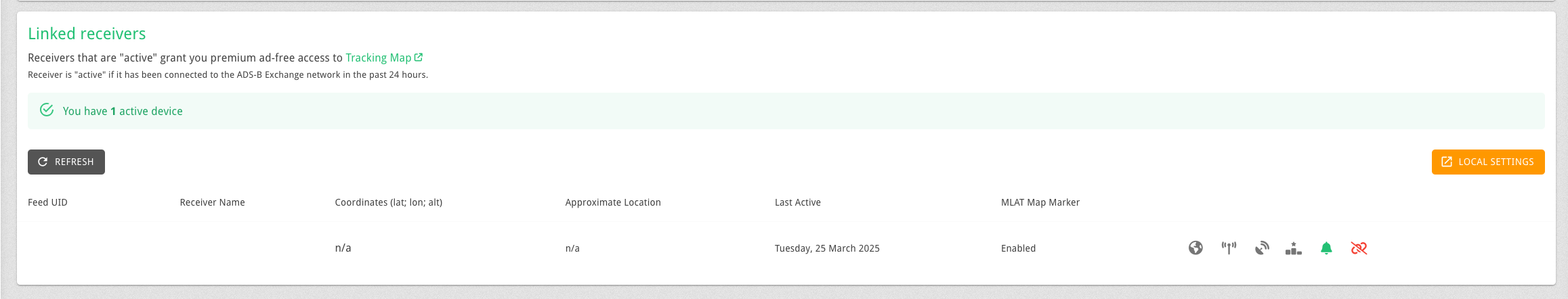
Task: Click the Approximate Location column header
Action: tap(612, 202)
